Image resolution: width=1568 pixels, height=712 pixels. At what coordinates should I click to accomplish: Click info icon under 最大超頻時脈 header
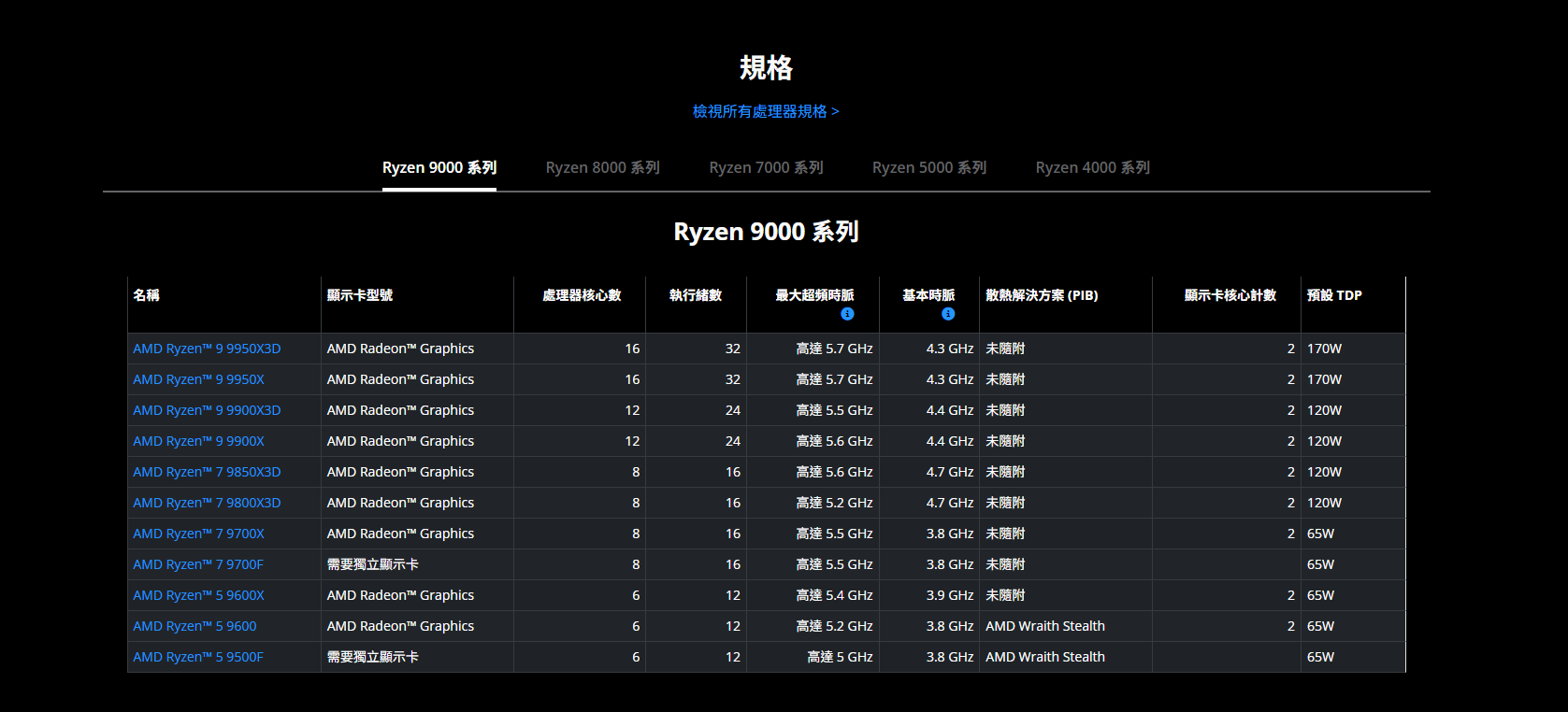847,314
